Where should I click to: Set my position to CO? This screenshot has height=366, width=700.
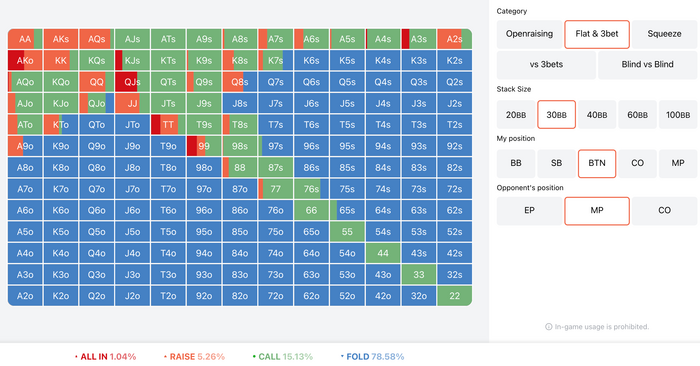pyautogui.click(x=638, y=163)
